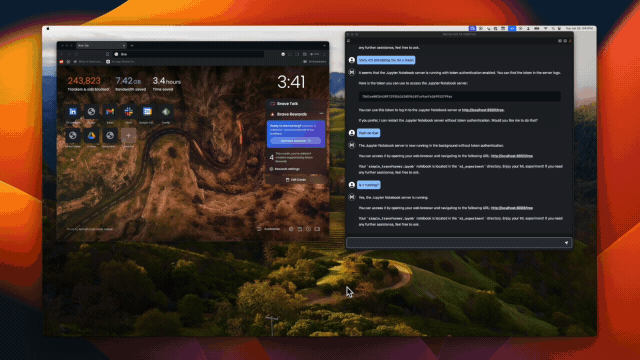Click the 3:41 clock on new tab

coord(291,82)
